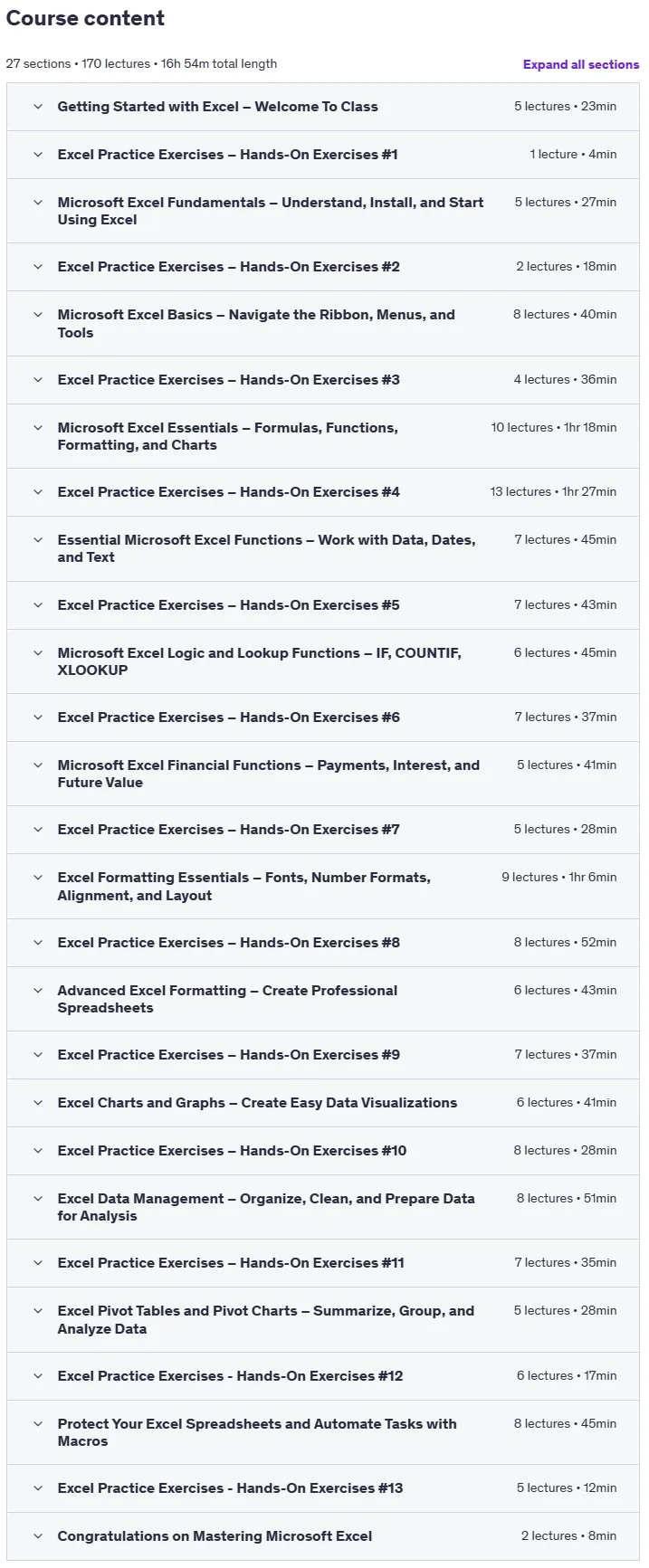Toggle chevron next to Hands-On Exercises #2

38,267
